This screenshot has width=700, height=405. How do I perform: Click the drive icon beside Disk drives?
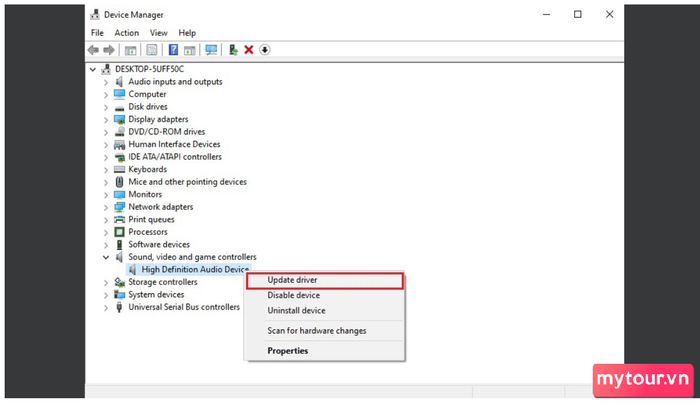[119, 108]
